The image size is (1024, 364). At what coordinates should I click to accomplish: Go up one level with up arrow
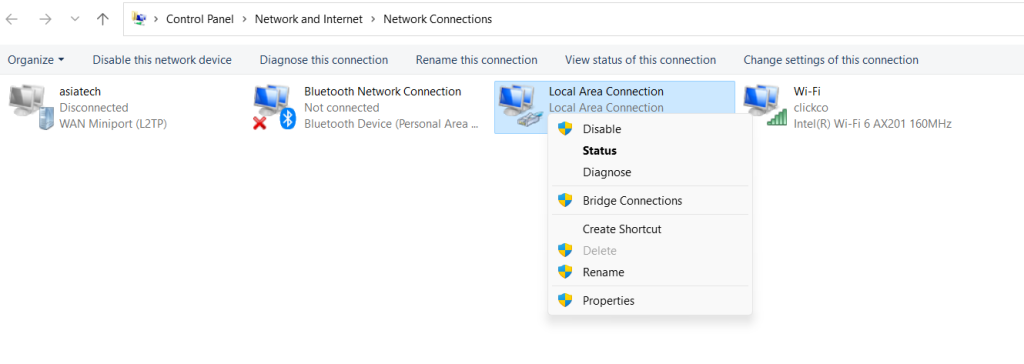click(103, 19)
